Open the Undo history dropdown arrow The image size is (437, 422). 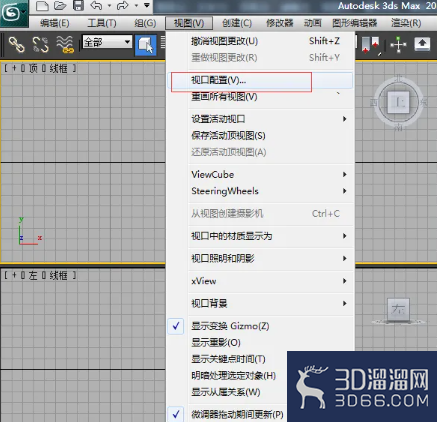pyautogui.click(x=109, y=6)
